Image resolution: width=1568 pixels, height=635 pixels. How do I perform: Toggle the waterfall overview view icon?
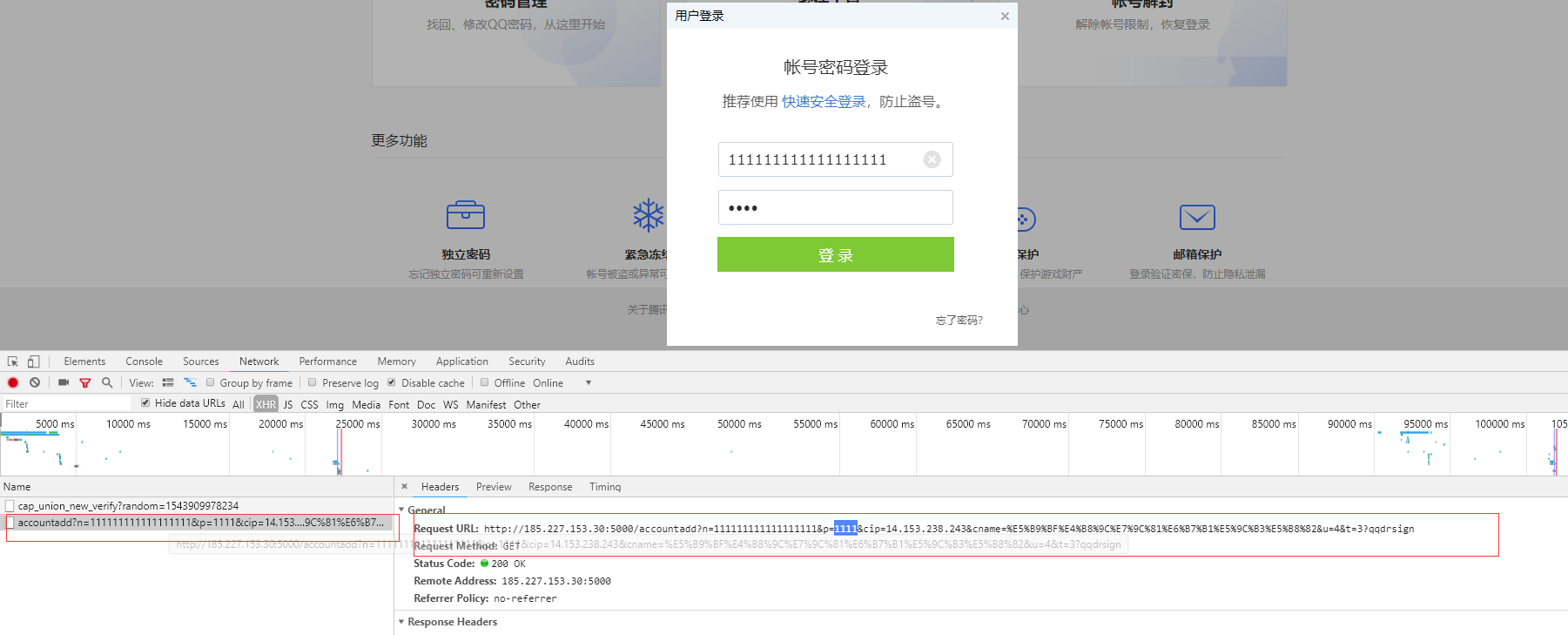click(x=190, y=382)
